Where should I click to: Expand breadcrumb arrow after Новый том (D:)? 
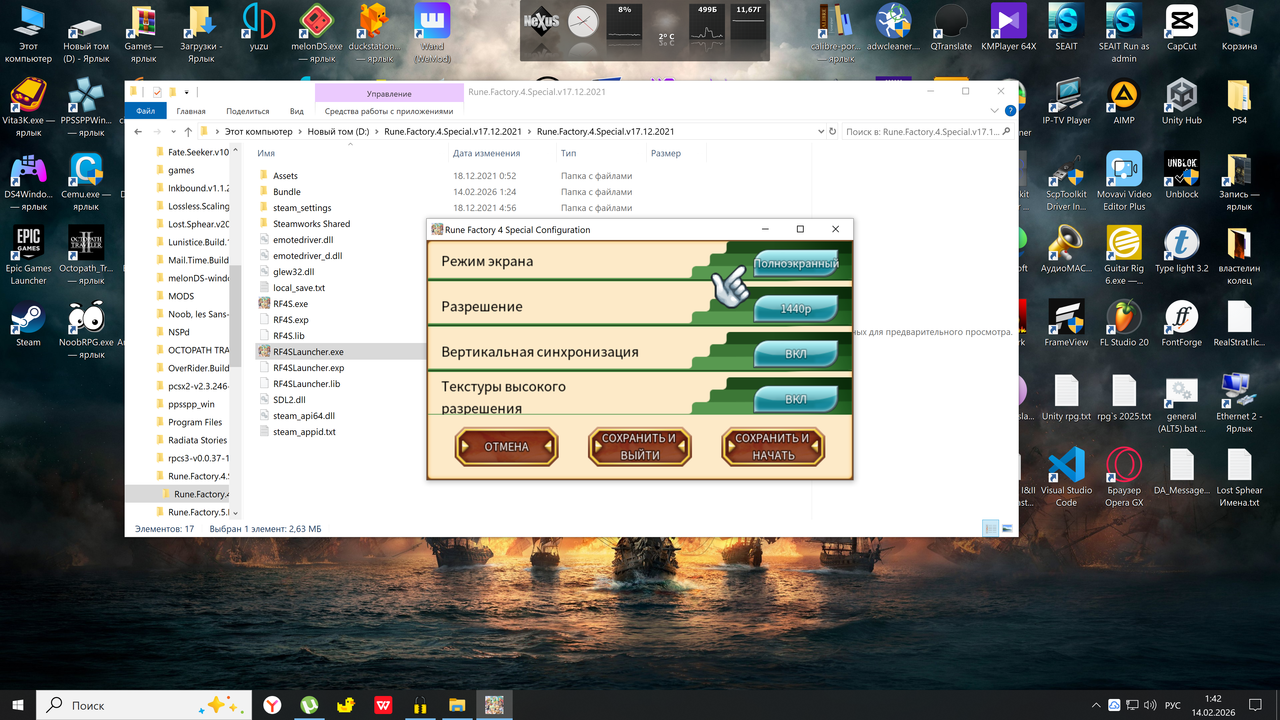[376, 131]
